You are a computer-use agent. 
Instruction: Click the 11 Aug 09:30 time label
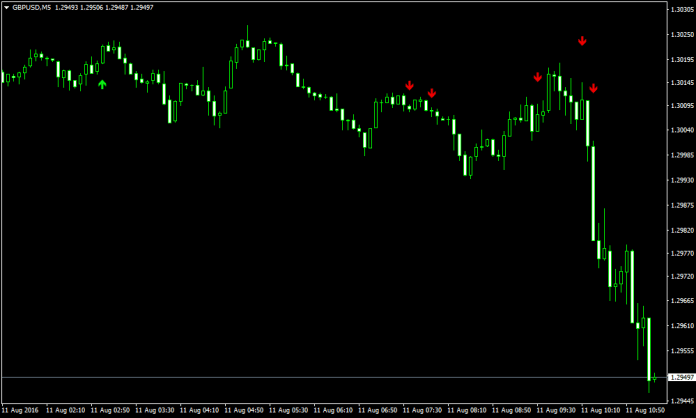pos(557,410)
